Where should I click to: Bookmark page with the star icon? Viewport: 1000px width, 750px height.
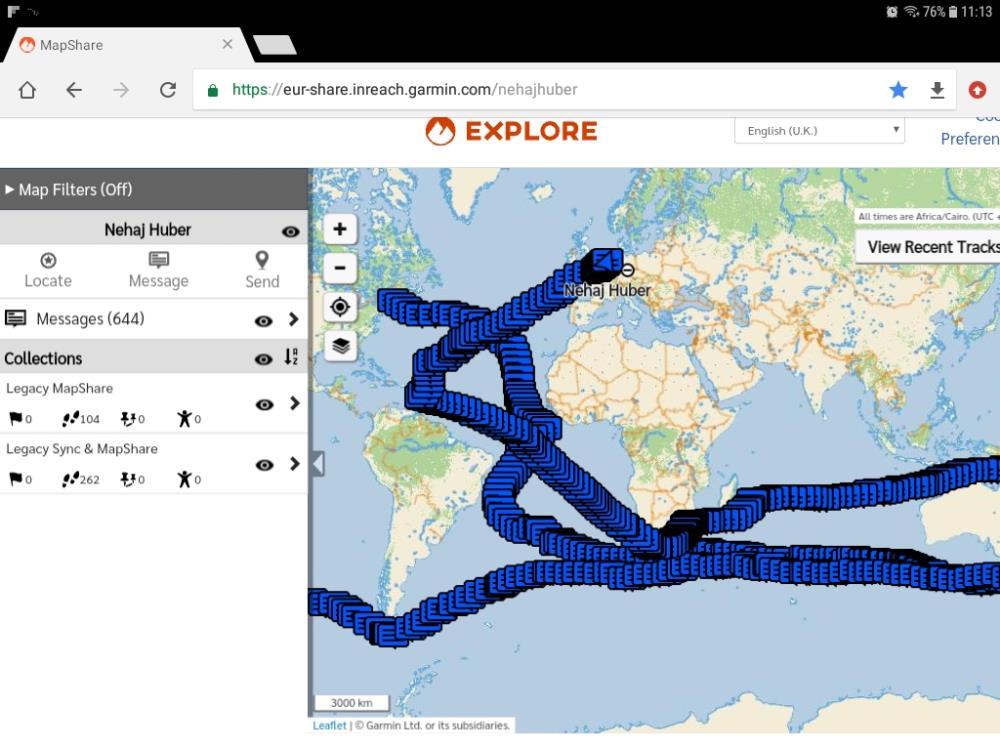point(898,90)
